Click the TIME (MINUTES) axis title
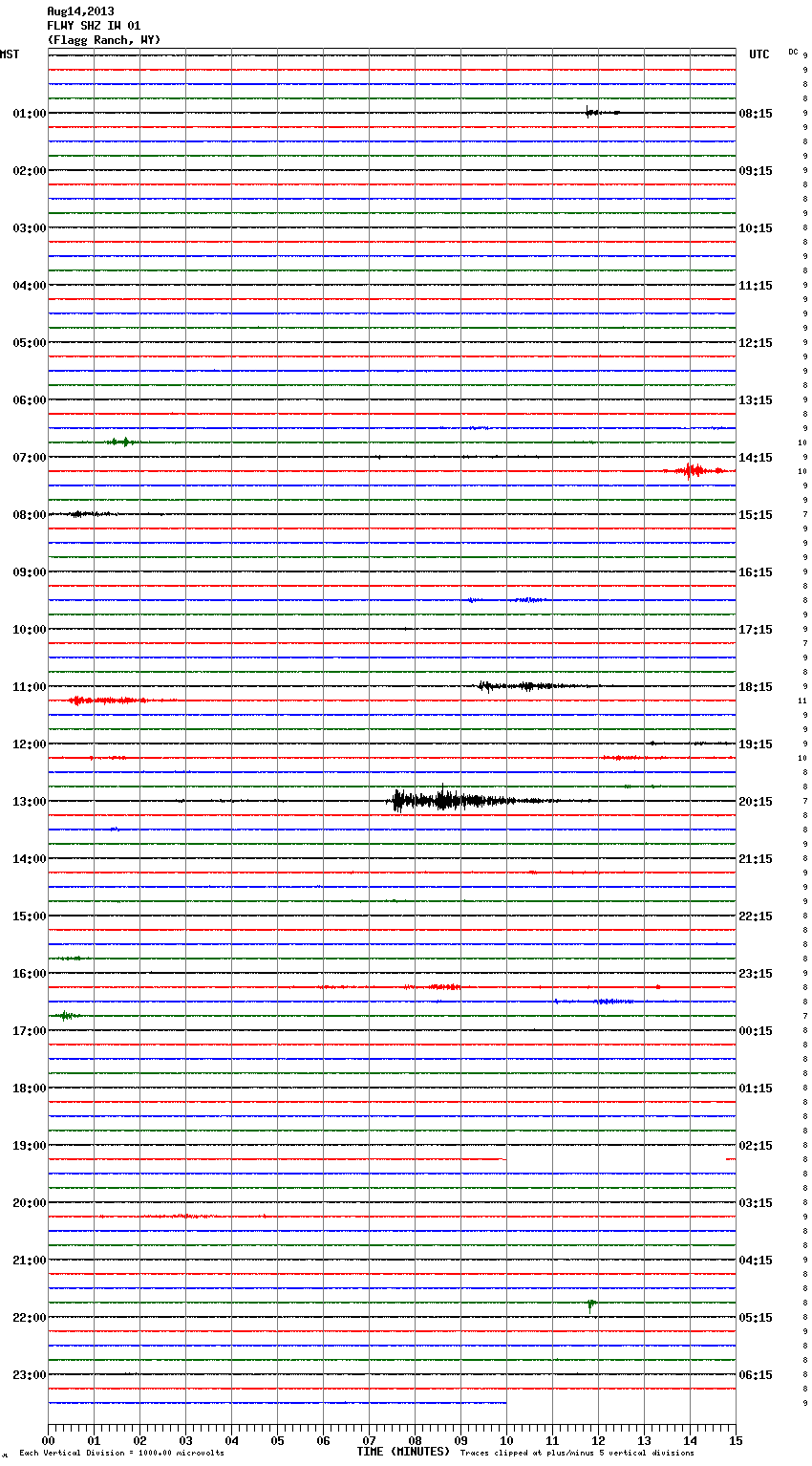Screen dimensions: 812x1466 tap(403, 1452)
